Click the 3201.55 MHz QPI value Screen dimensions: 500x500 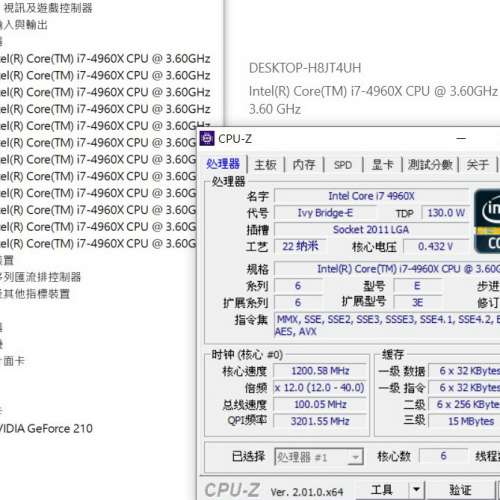point(320,421)
